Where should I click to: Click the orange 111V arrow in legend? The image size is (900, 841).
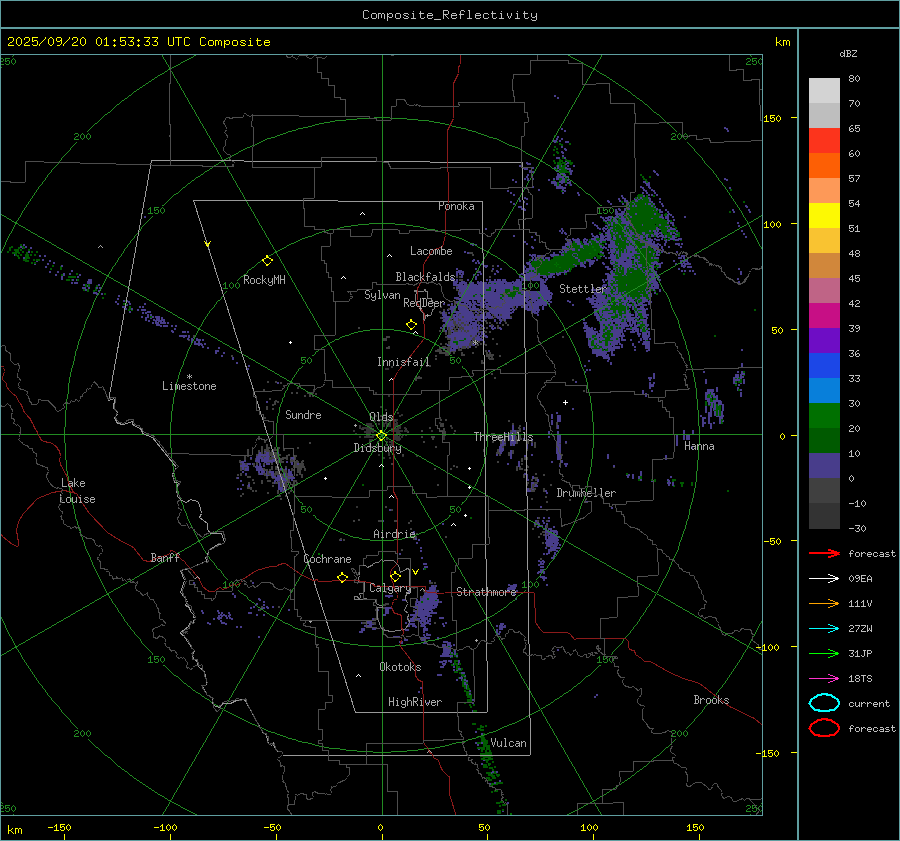pos(824,603)
